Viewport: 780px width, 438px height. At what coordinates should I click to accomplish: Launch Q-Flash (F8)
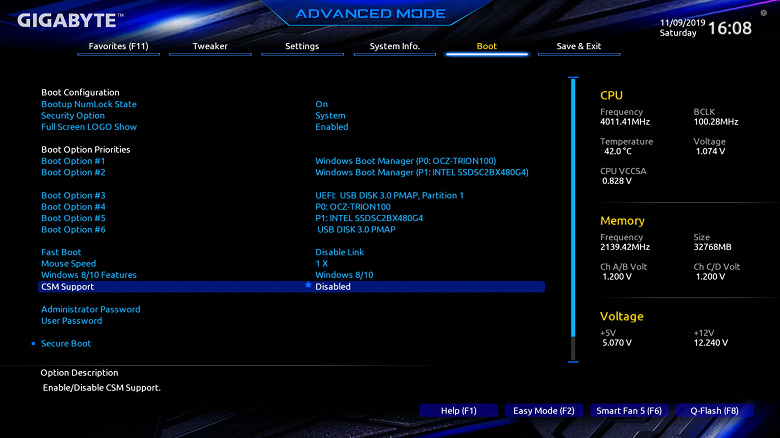click(714, 411)
